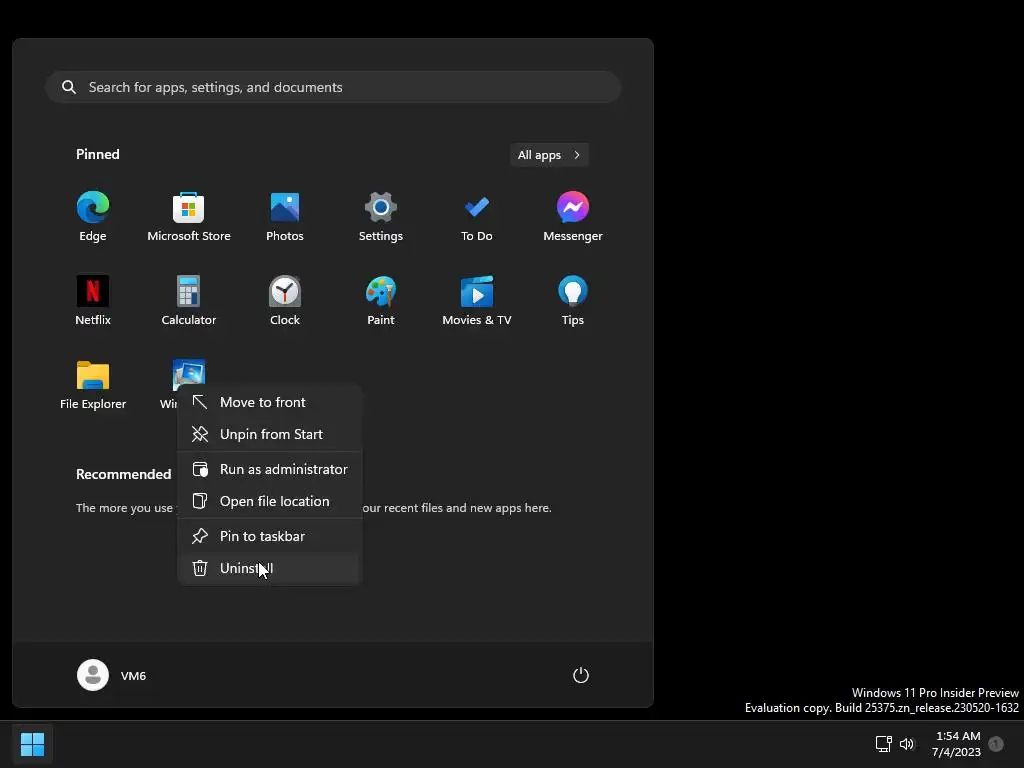Choose Move to front in context menu
This screenshot has width=1024, height=768.
click(269, 402)
